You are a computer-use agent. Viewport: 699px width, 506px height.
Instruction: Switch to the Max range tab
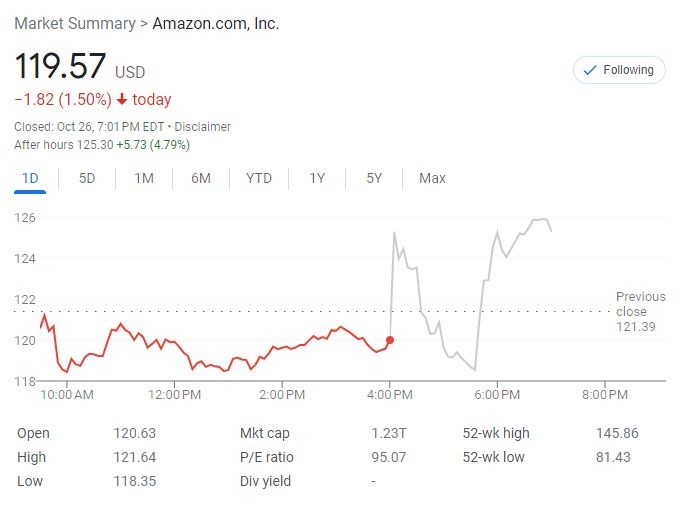pyautogui.click(x=432, y=179)
